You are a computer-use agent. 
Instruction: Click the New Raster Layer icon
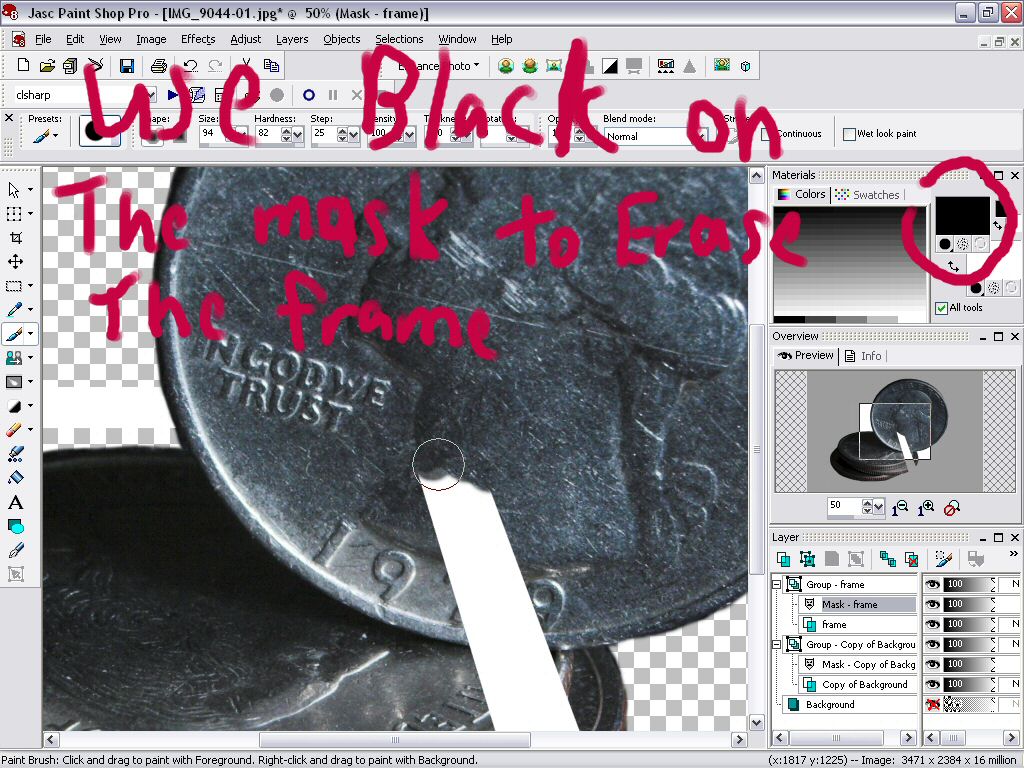[x=783, y=559]
